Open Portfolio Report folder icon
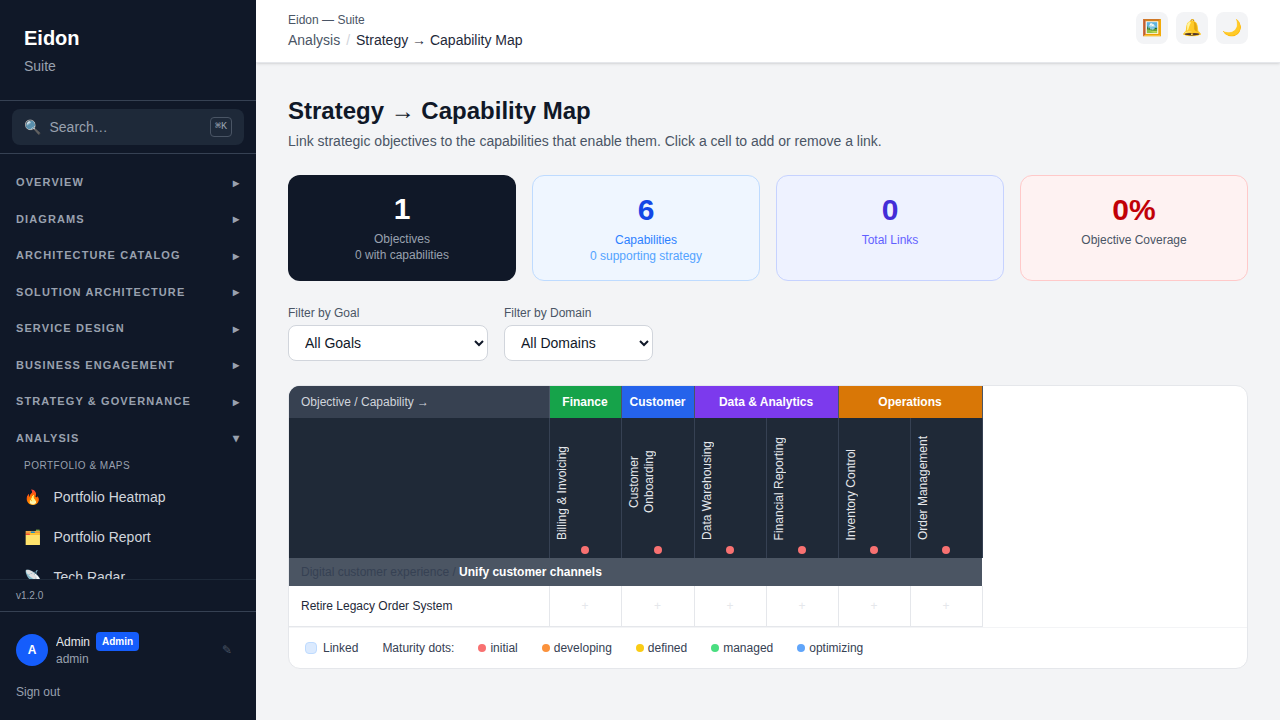The height and width of the screenshot is (720, 1280). tap(33, 537)
